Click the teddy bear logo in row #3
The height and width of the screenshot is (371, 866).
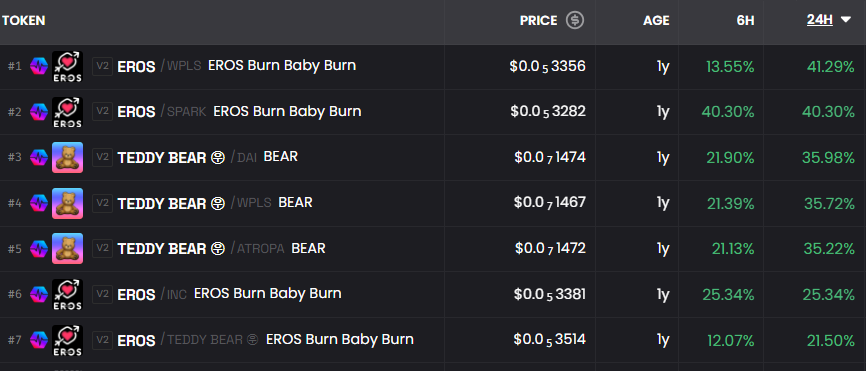[x=67, y=157]
